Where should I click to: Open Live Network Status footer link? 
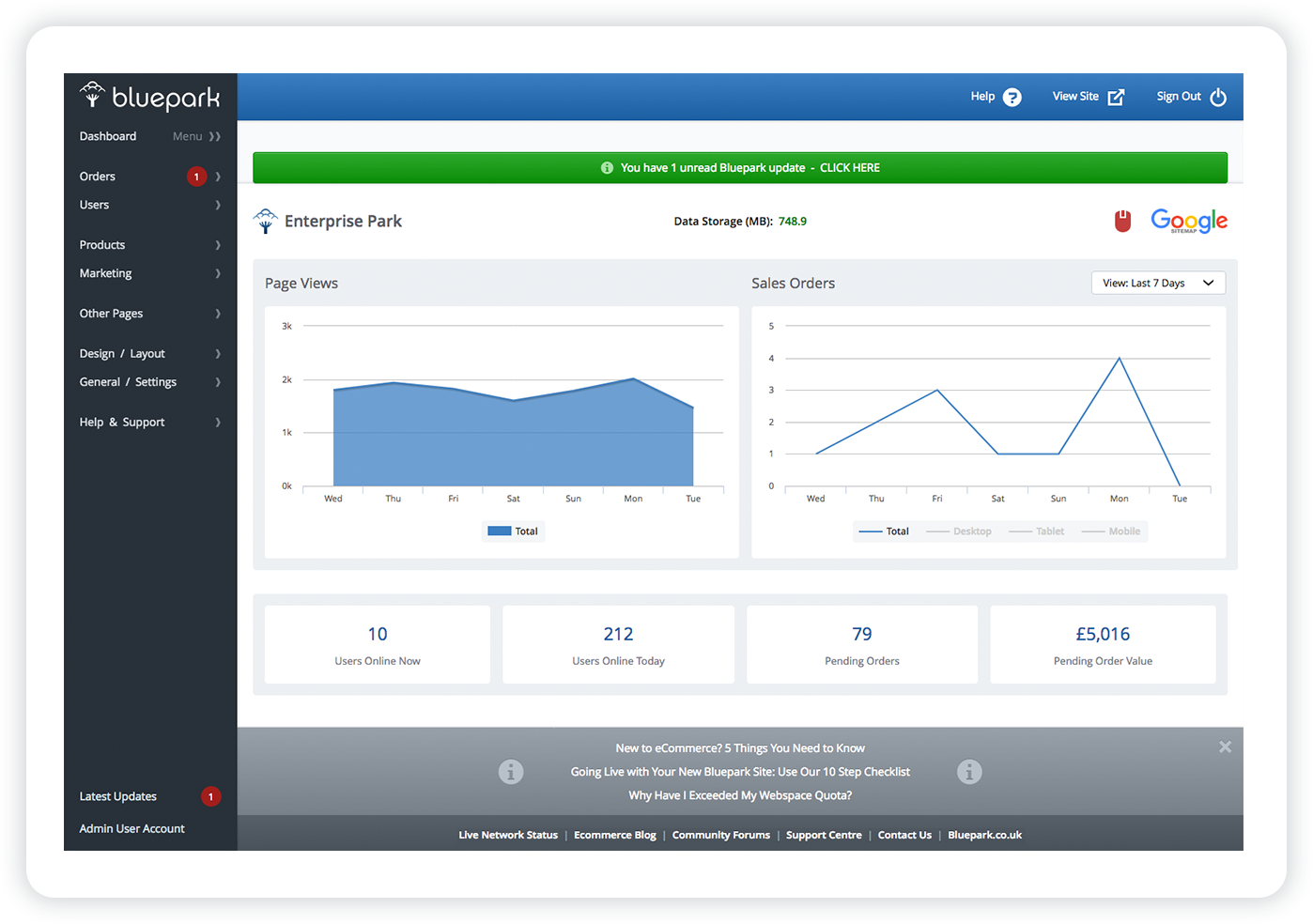(x=508, y=835)
